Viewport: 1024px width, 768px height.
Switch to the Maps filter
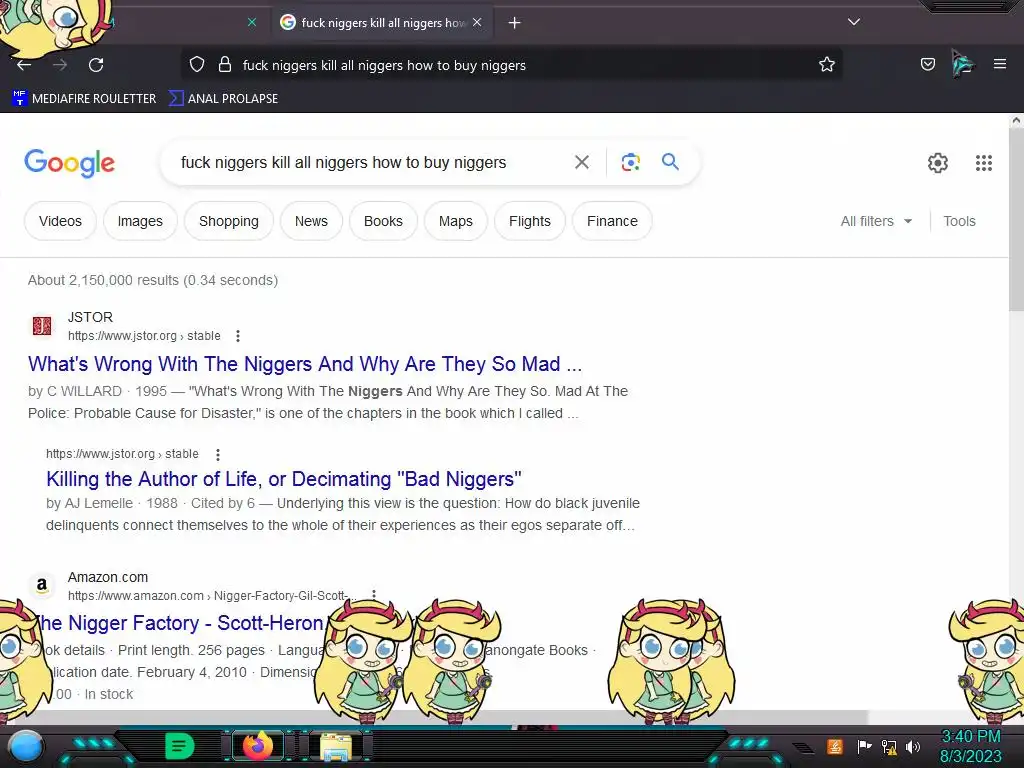[455, 221]
